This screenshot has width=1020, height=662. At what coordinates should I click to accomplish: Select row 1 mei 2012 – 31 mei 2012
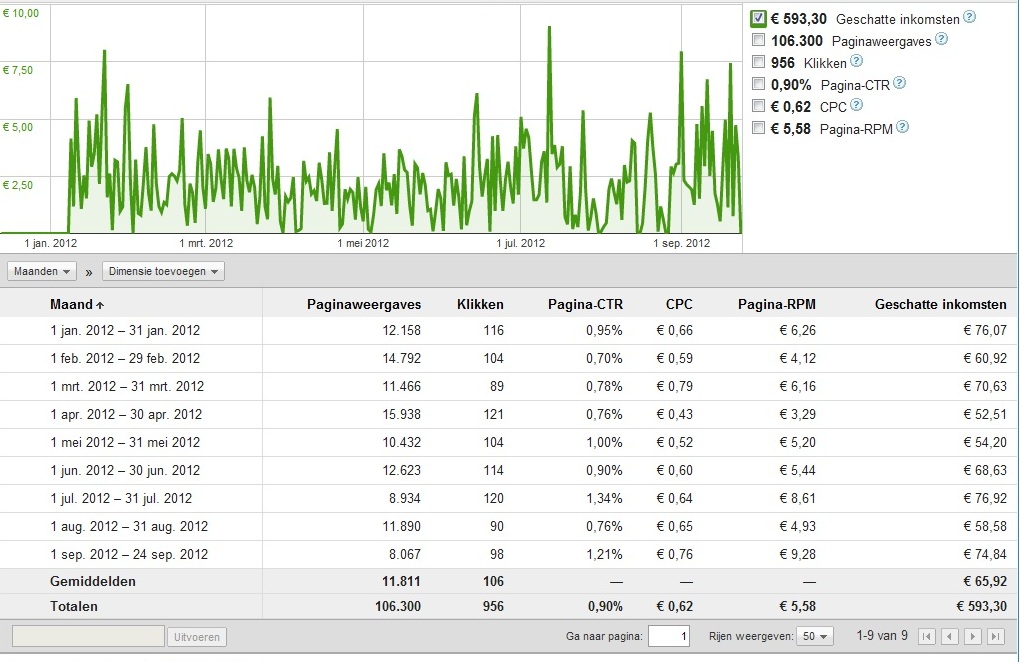(x=509, y=442)
